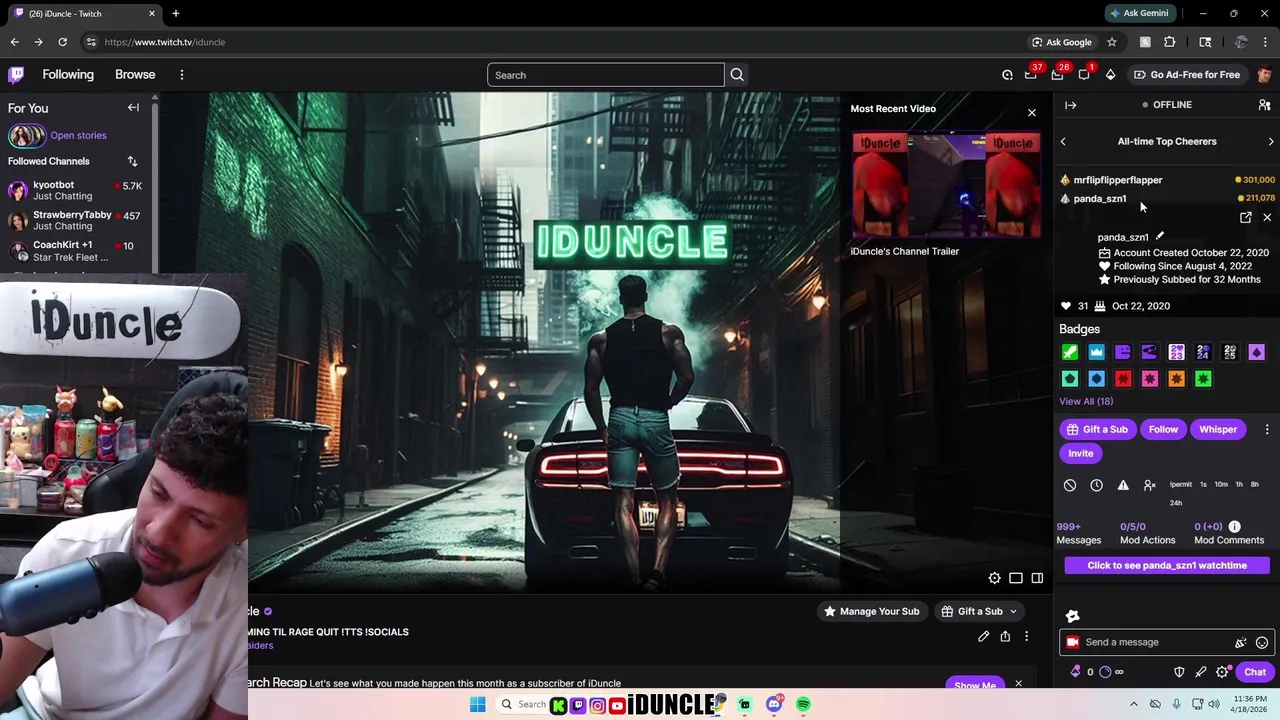Screen dimensions: 1280x720
Task: Warn user with triangle icon
Action: tap(1123, 485)
